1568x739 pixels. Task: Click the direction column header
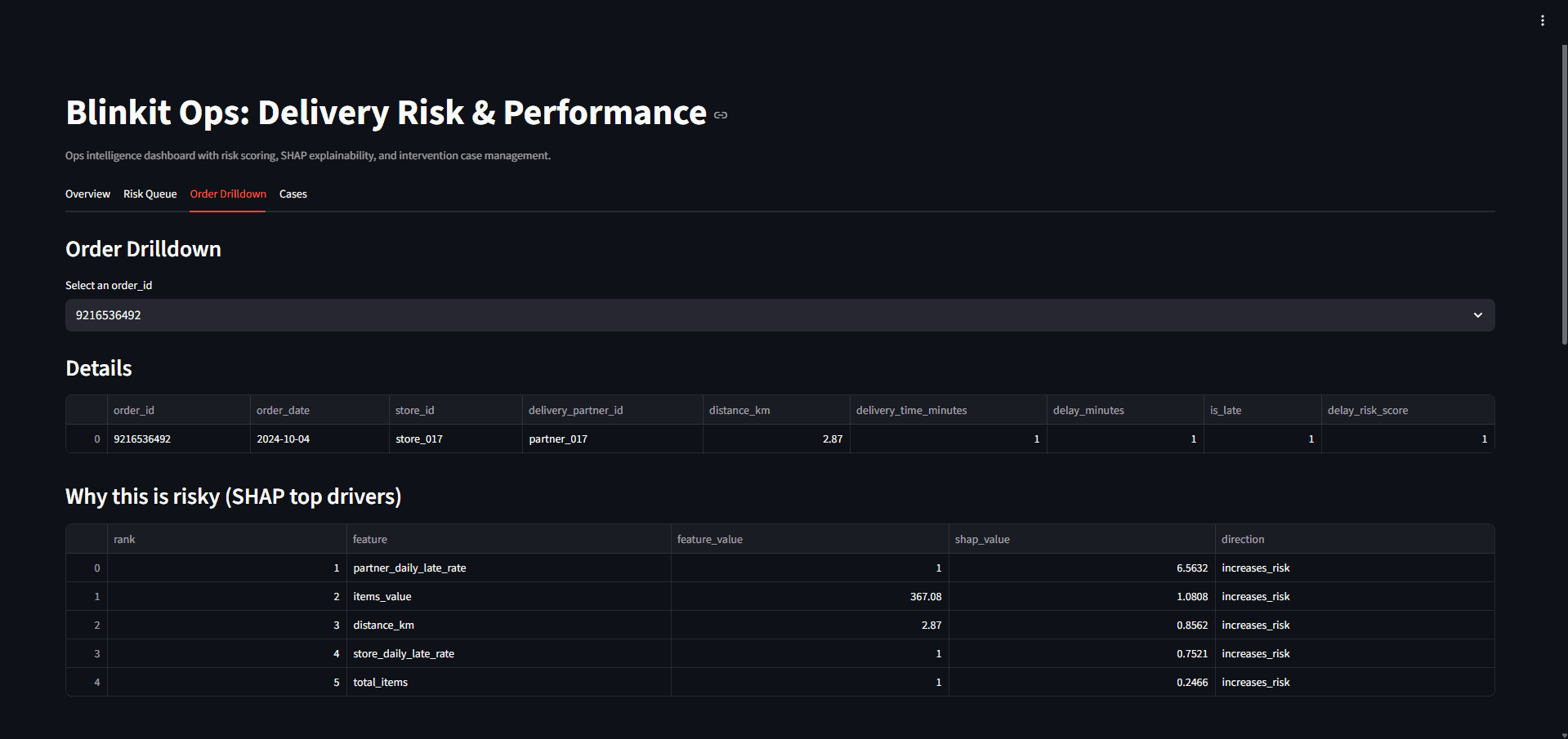pos(1355,539)
